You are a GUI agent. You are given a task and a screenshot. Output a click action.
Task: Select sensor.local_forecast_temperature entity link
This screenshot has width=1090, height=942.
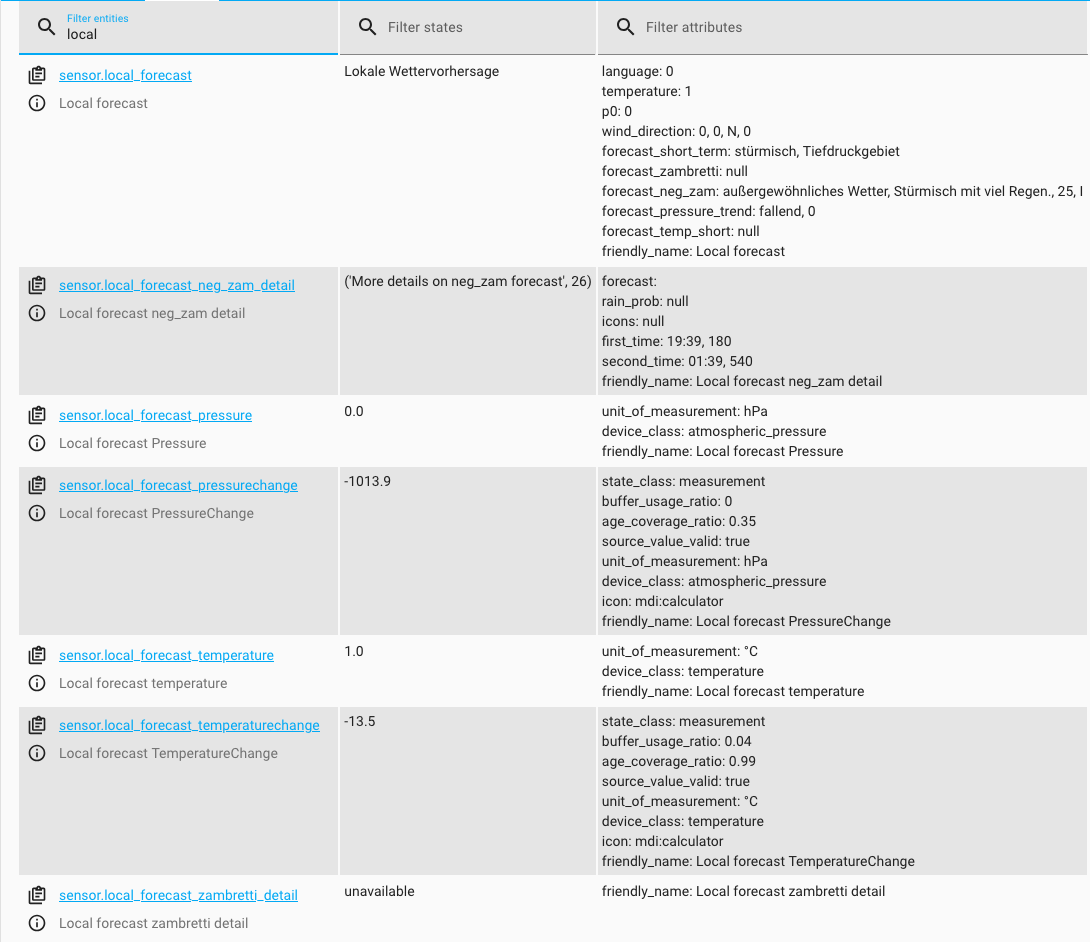coord(166,655)
